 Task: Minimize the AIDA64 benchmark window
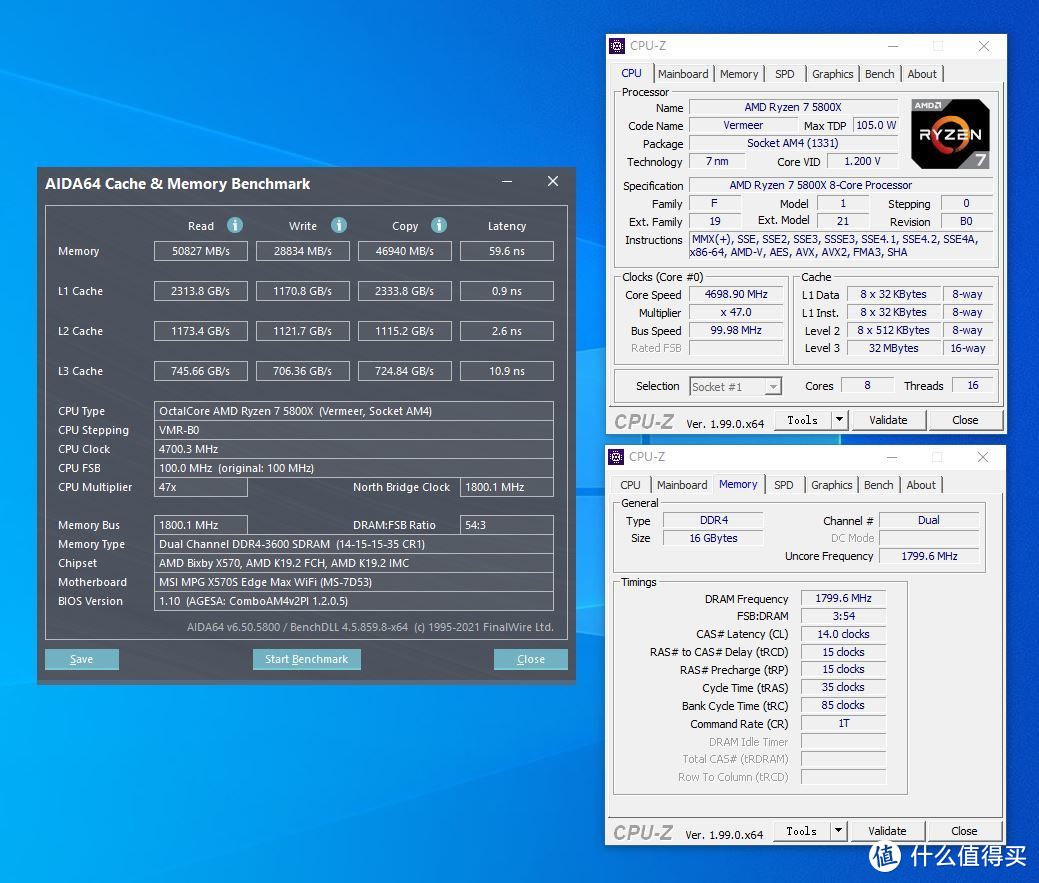pyautogui.click(x=507, y=182)
